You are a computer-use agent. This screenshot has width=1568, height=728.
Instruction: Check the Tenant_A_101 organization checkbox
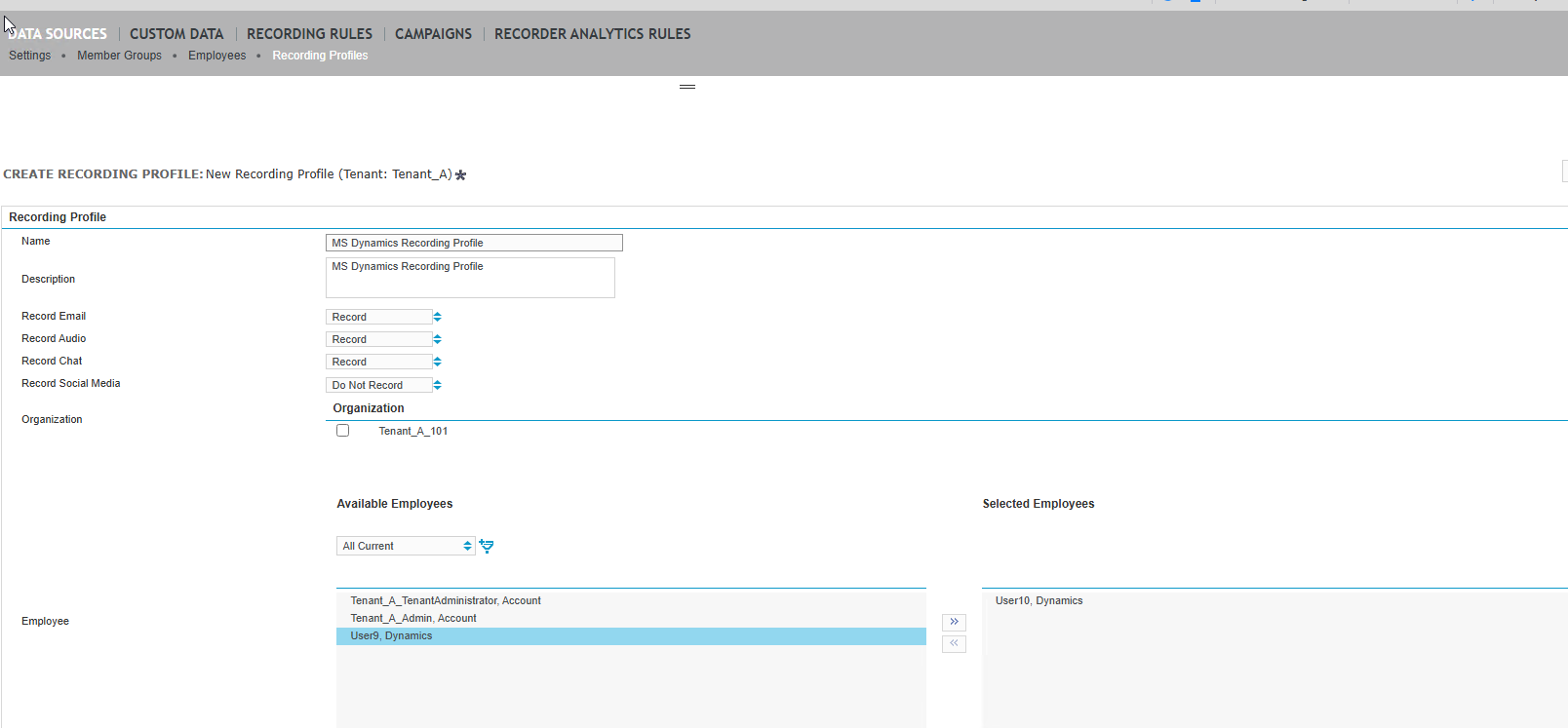[342, 431]
